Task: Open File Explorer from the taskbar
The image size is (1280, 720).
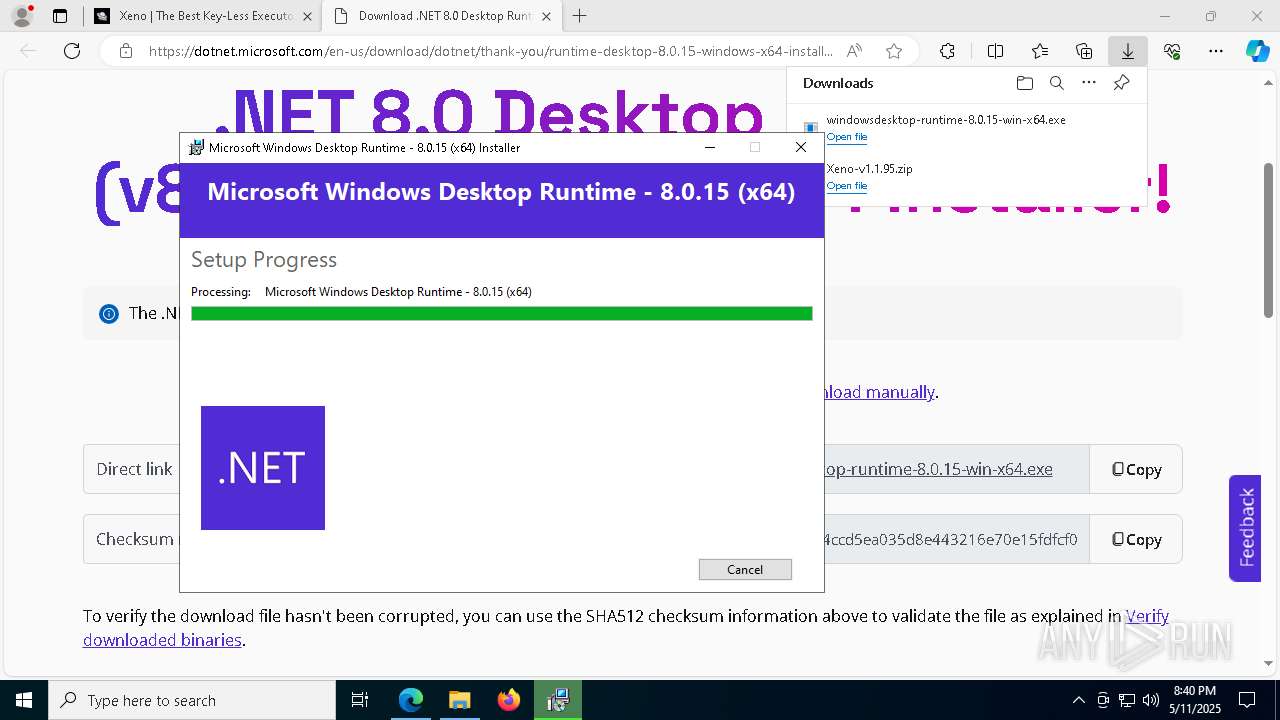Action: (459, 700)
